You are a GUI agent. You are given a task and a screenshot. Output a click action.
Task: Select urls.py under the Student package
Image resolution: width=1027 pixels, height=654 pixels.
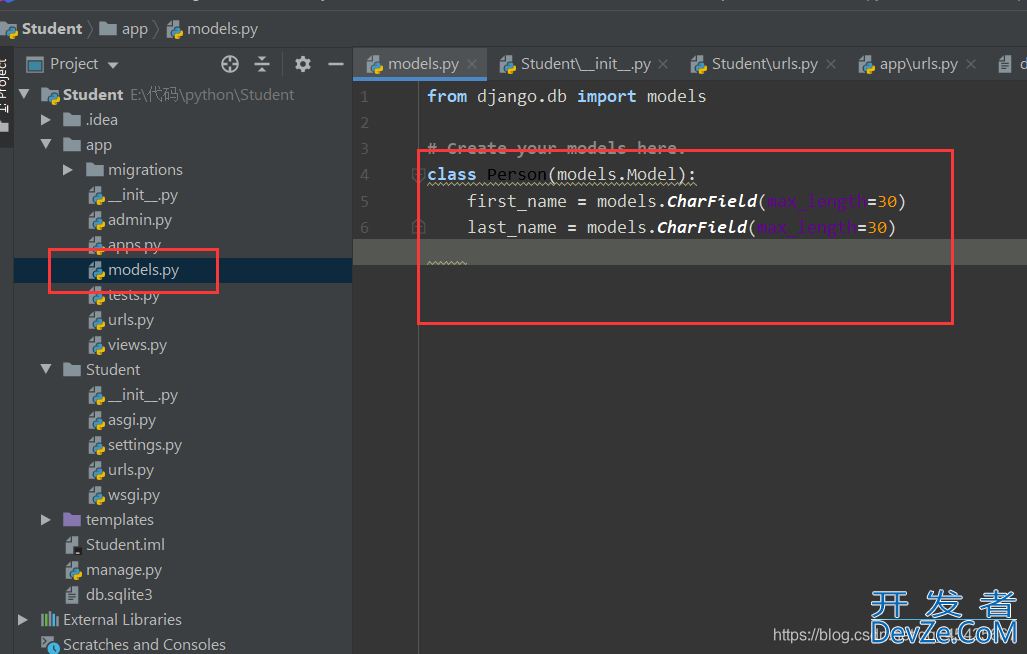point(131,470)
